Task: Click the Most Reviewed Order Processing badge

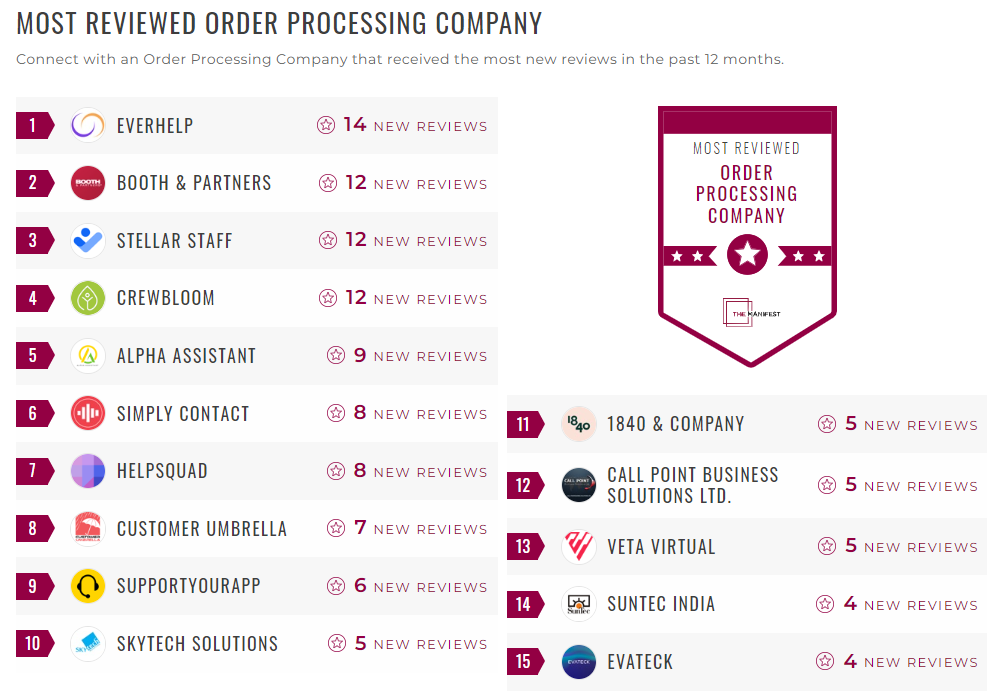Action: 747,235
